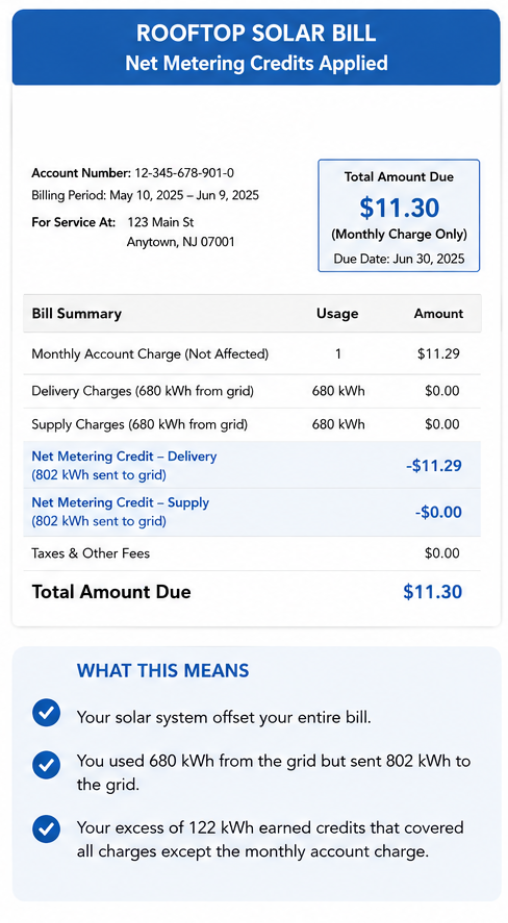Click the first checkmark icon about solar offset

(46, 713)
